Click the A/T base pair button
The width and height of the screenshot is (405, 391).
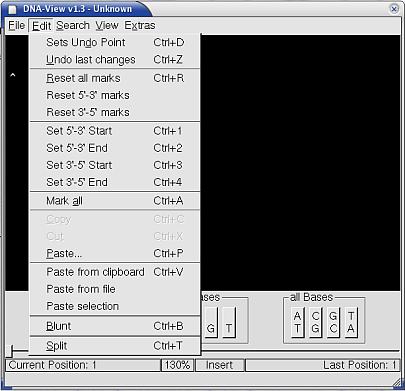point(297,322)
